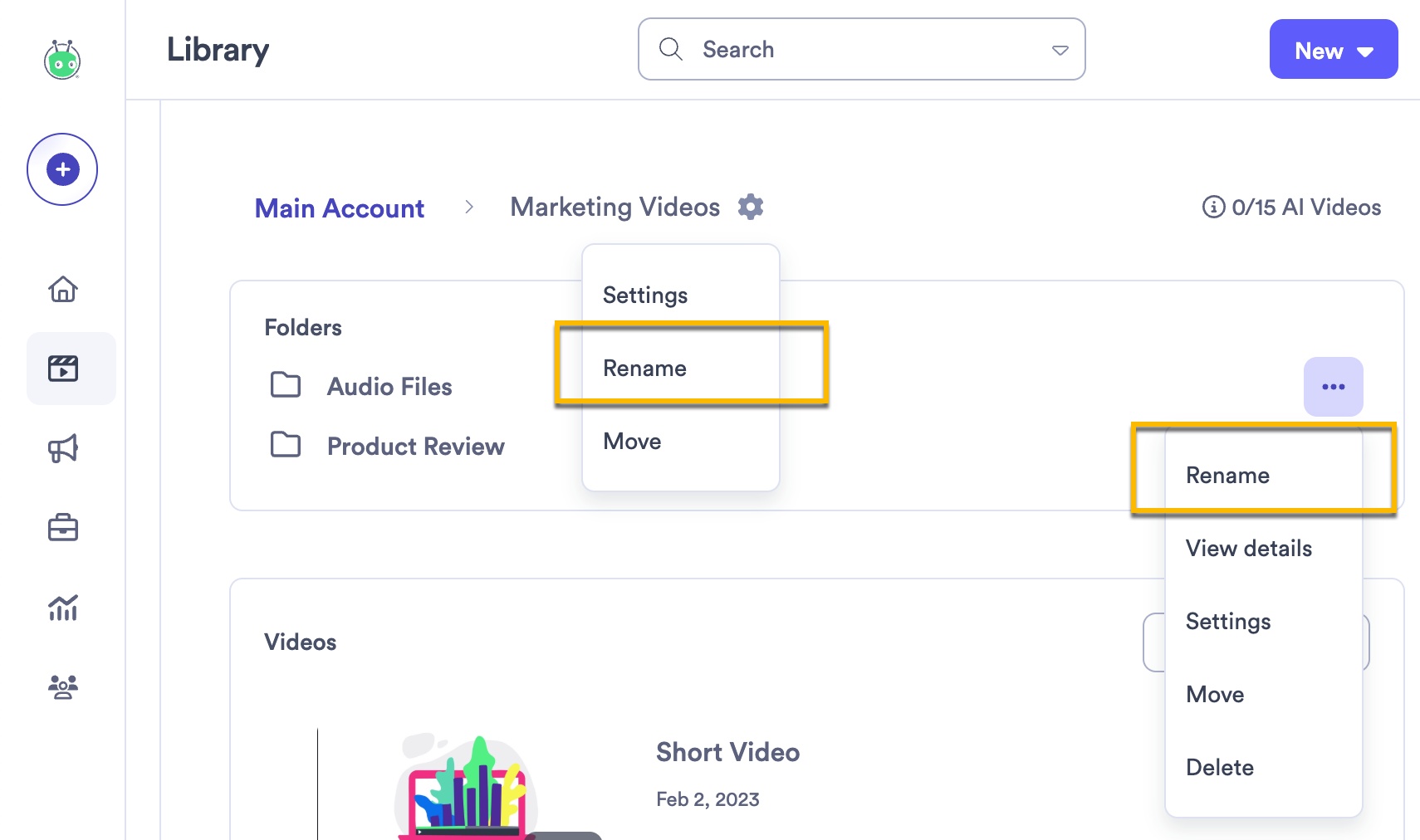Click the Short Video thumbnail

coord(465,785)
